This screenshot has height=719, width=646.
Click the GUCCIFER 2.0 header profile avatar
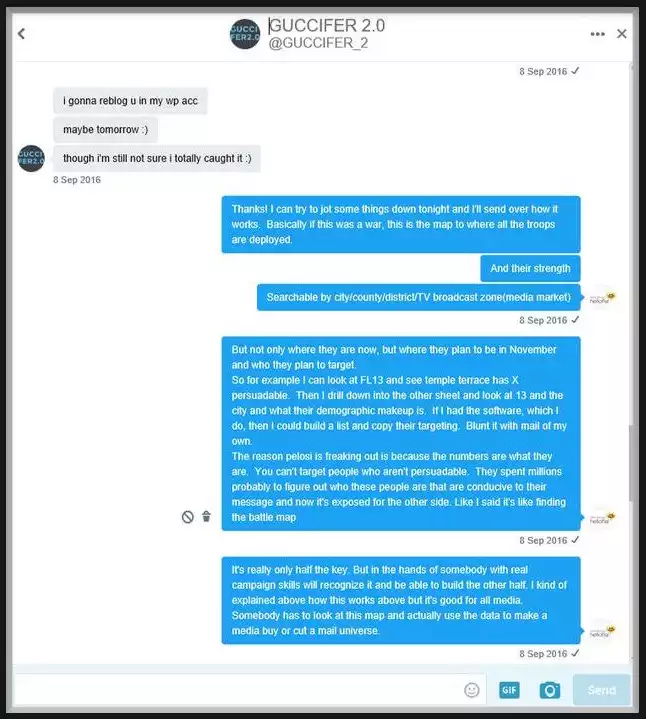tap(245, 33)
